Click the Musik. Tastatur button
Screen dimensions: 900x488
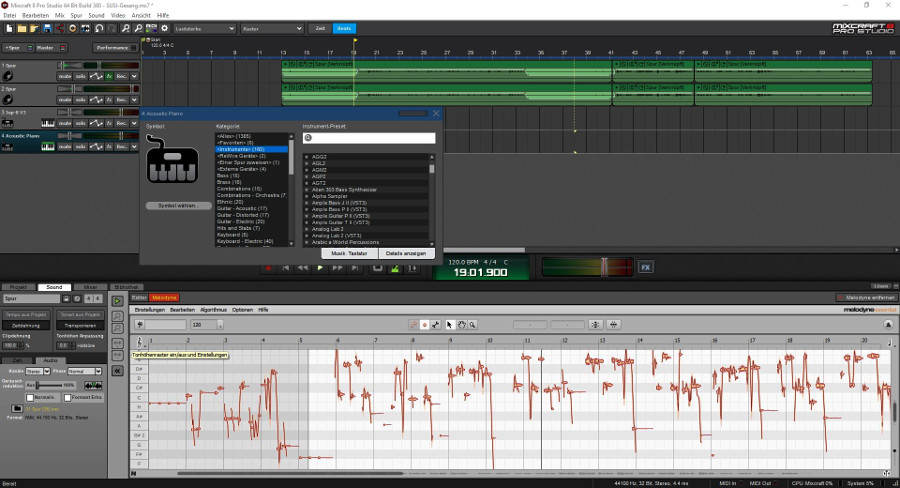coord(349,253)
